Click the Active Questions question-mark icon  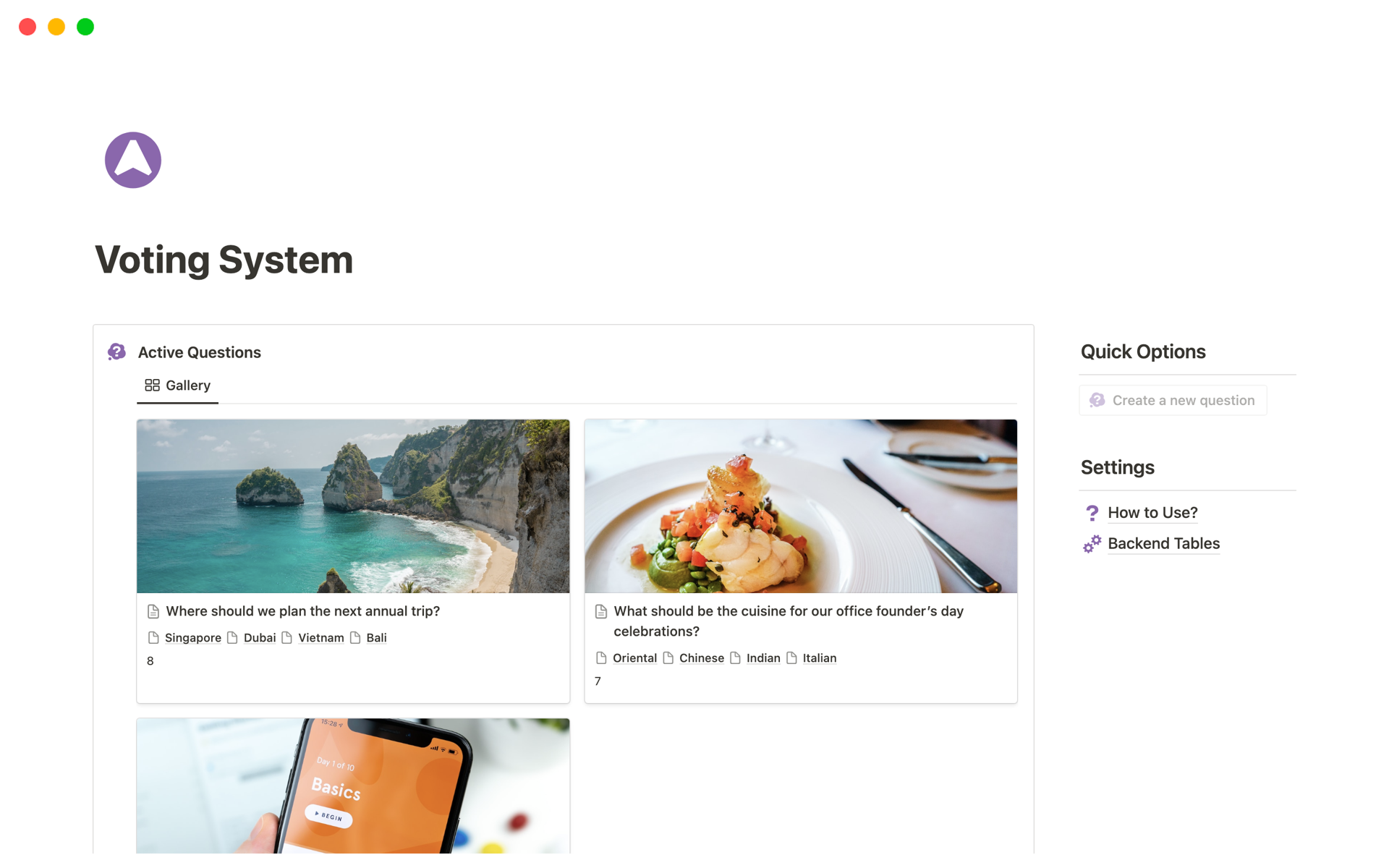[x=116, y=352]
